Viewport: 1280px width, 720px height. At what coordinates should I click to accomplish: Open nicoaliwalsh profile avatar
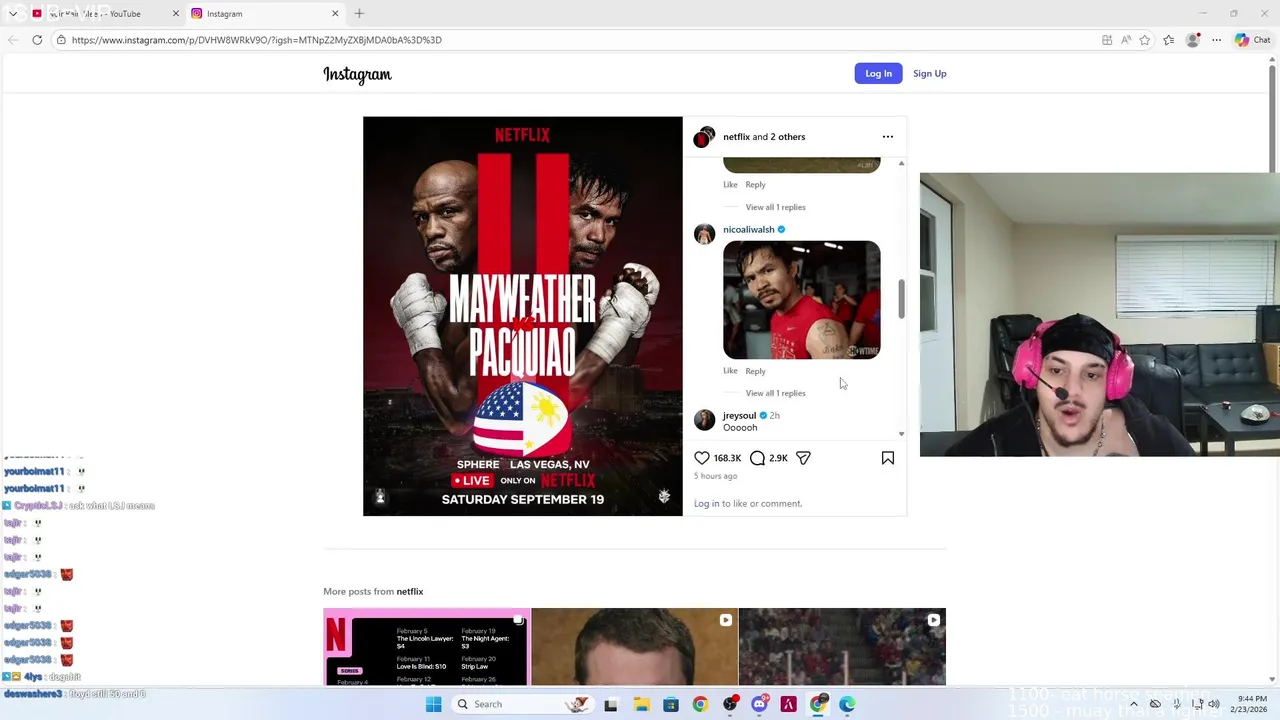pyautogui.click(x=705, y=233)
